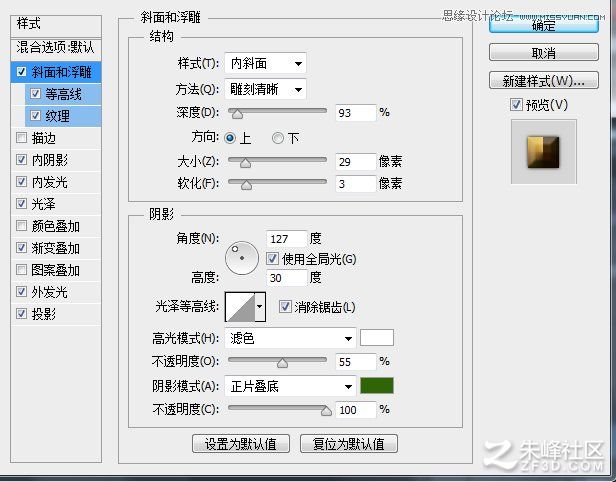Select 混合选项:默认 in the left list

pyautogui.click(x=56, y=48)
